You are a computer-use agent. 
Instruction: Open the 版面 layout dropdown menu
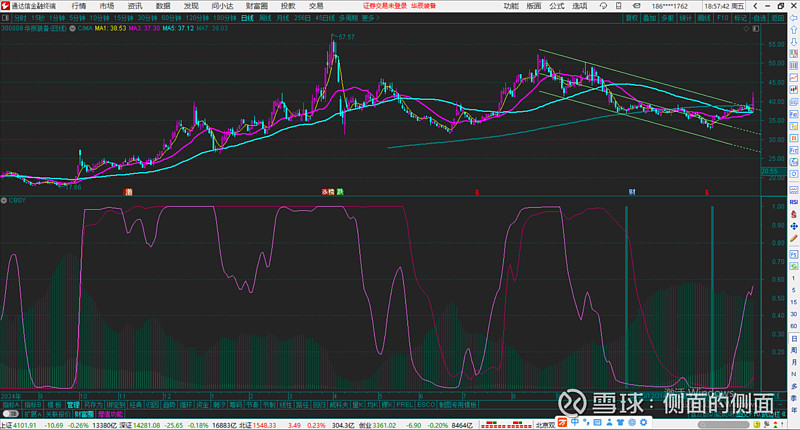tap(534, 6)
